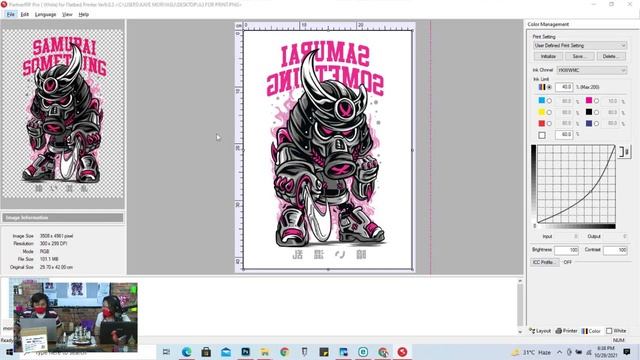Click the cyan ink color swatch

(x=542, y=100)
